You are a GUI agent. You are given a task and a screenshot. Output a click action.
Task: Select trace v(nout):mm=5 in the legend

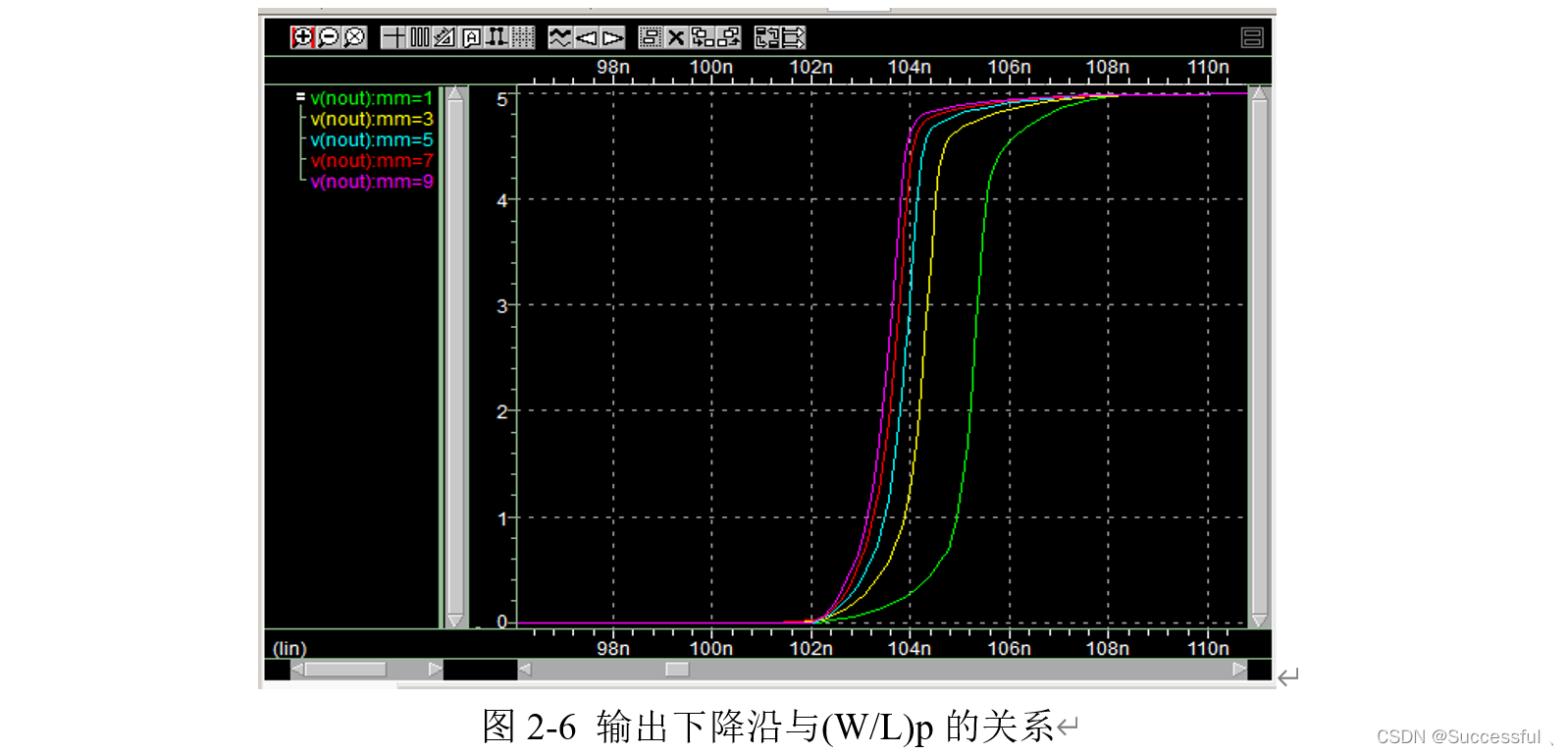coord(371,139)
